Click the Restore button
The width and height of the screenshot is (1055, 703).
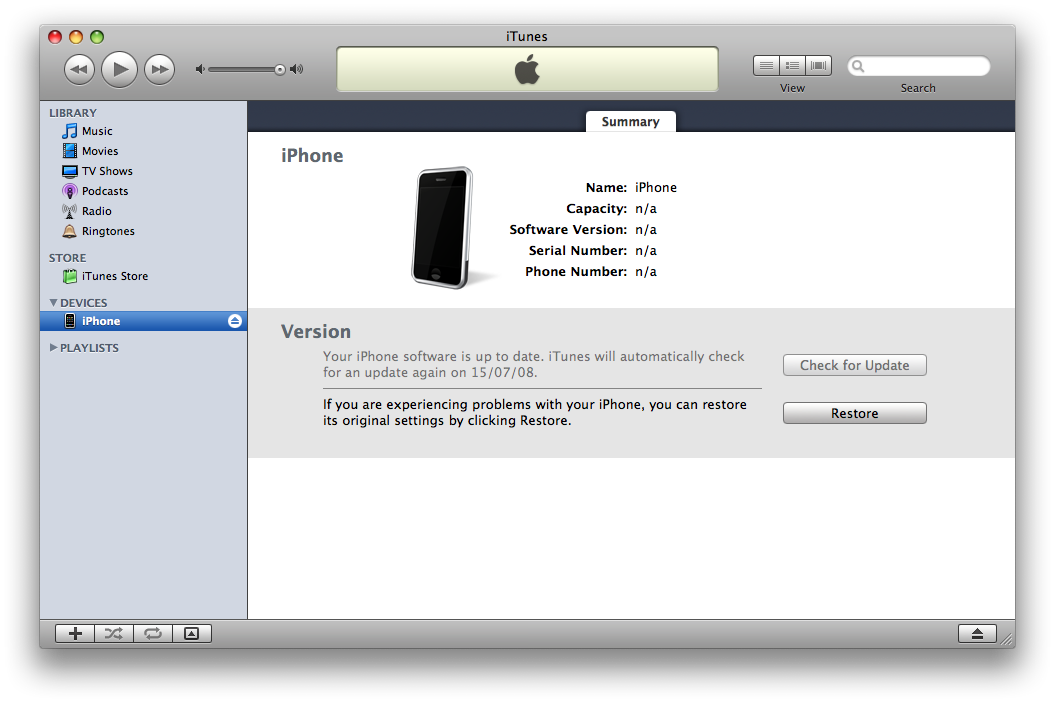pyautogui.click(x=854, y=413)
